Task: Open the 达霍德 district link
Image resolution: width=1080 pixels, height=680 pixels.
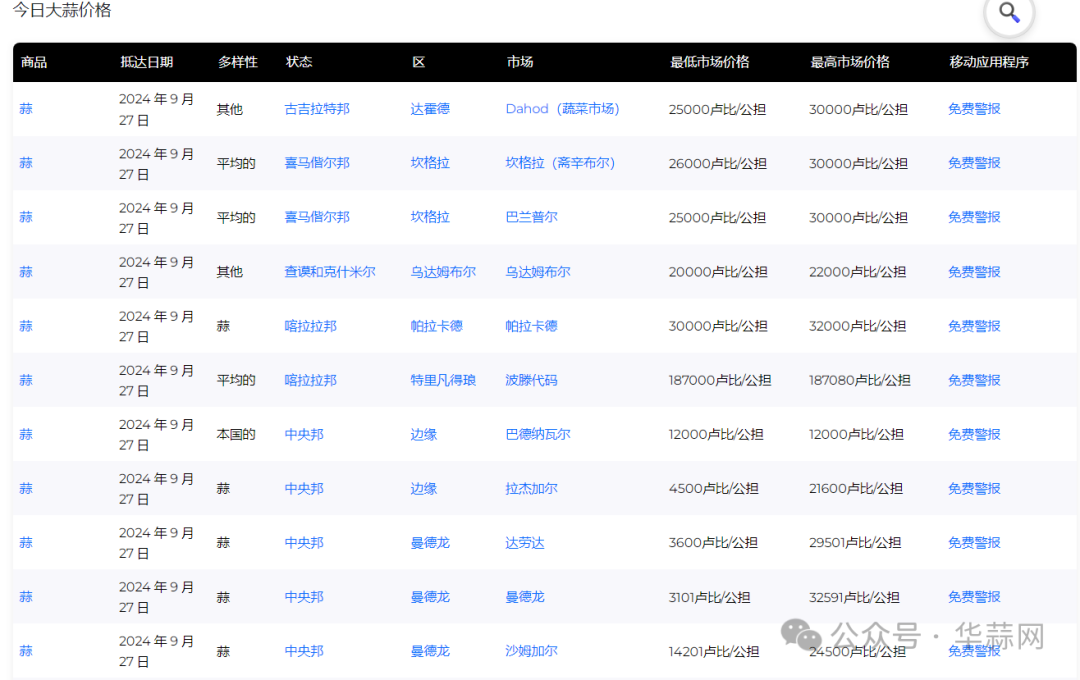Action: click(x=430, y=109)
